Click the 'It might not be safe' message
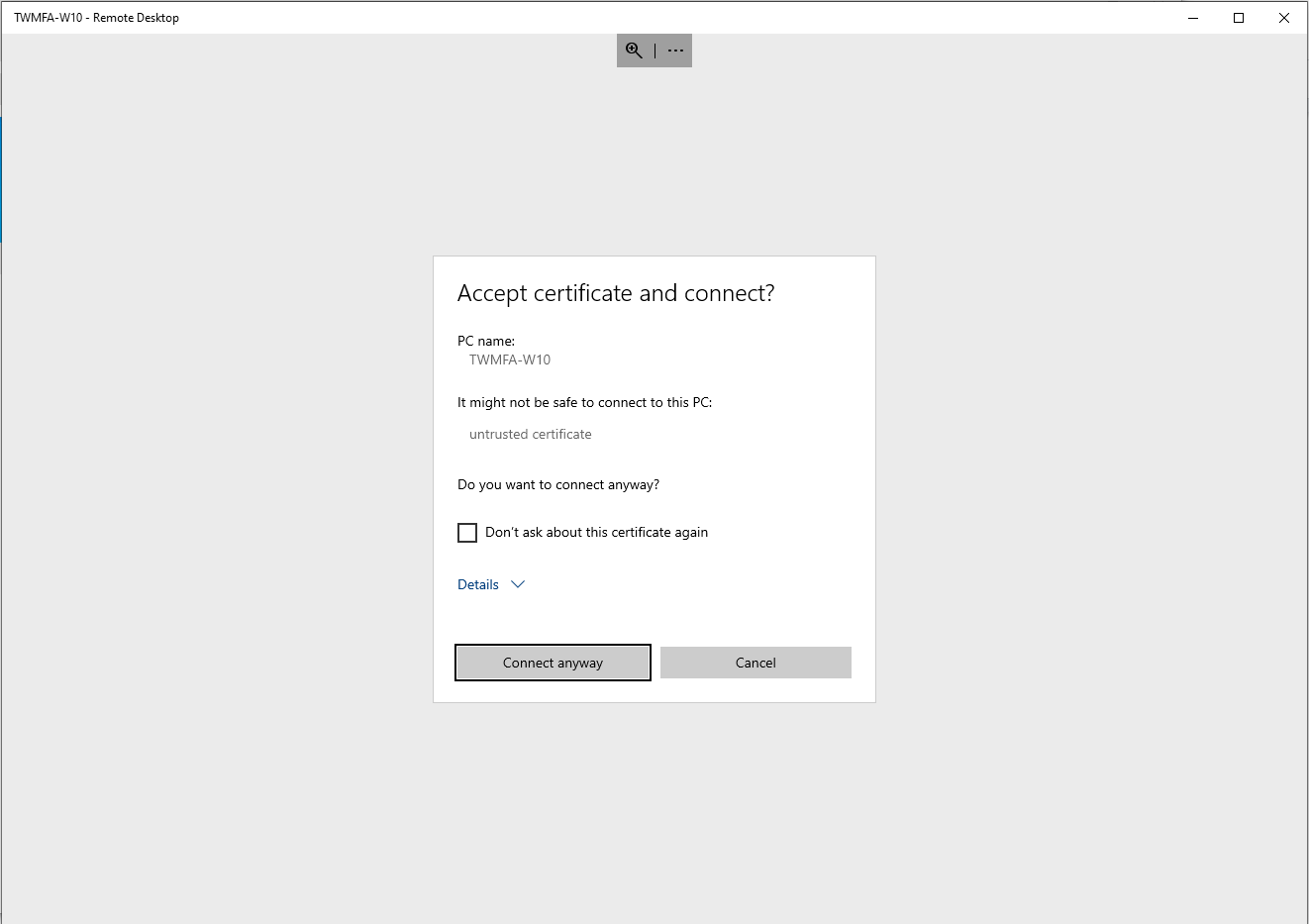The width and height of the screenshot is (1309, 924). point(584,402)
